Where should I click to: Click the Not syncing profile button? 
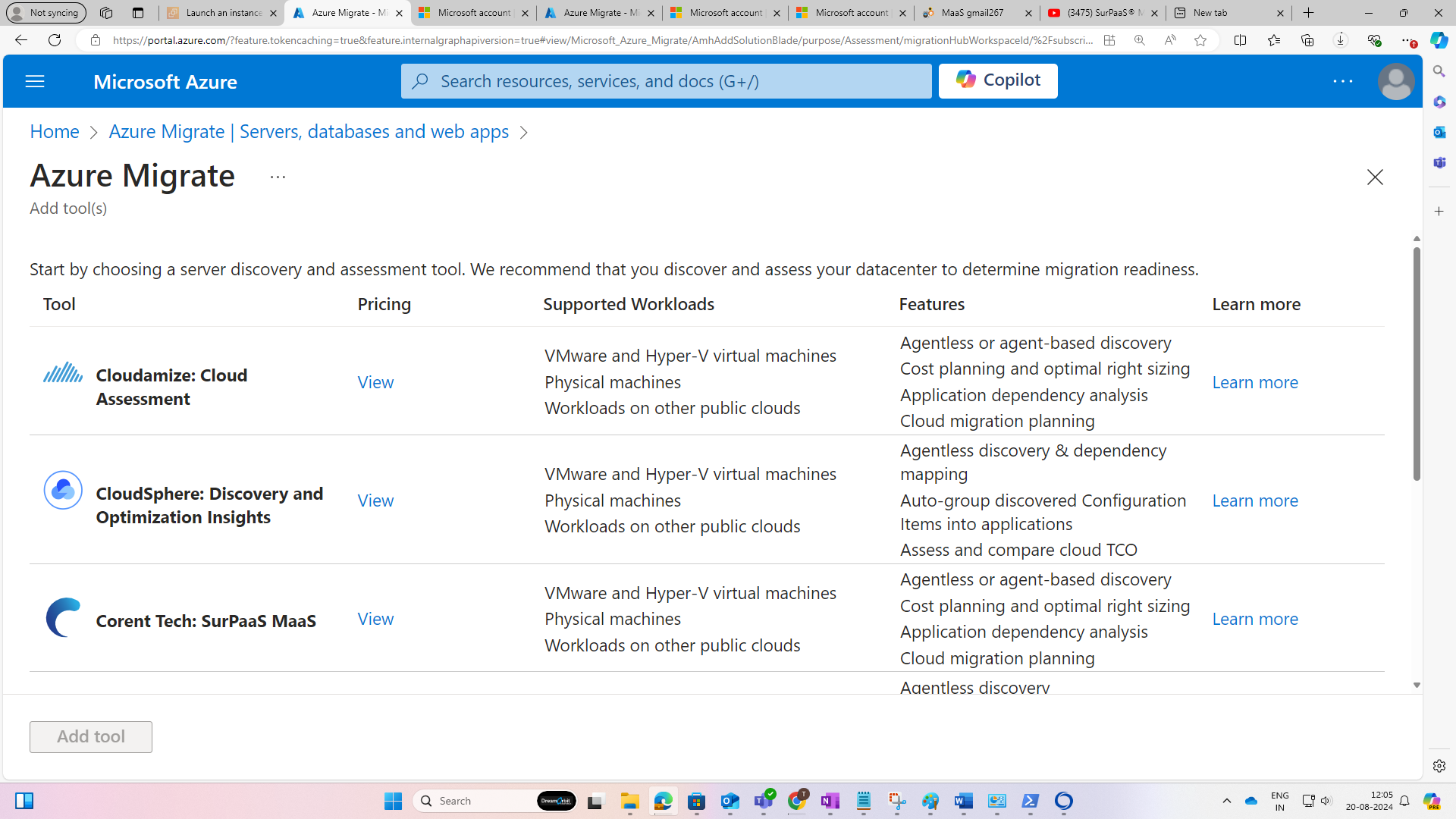[45, 13]
